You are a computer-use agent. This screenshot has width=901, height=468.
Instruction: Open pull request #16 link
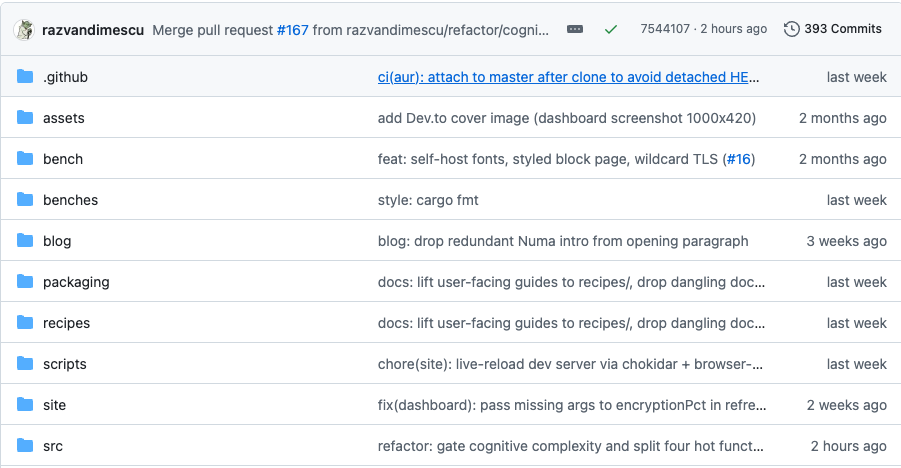[x=738, y=159]
